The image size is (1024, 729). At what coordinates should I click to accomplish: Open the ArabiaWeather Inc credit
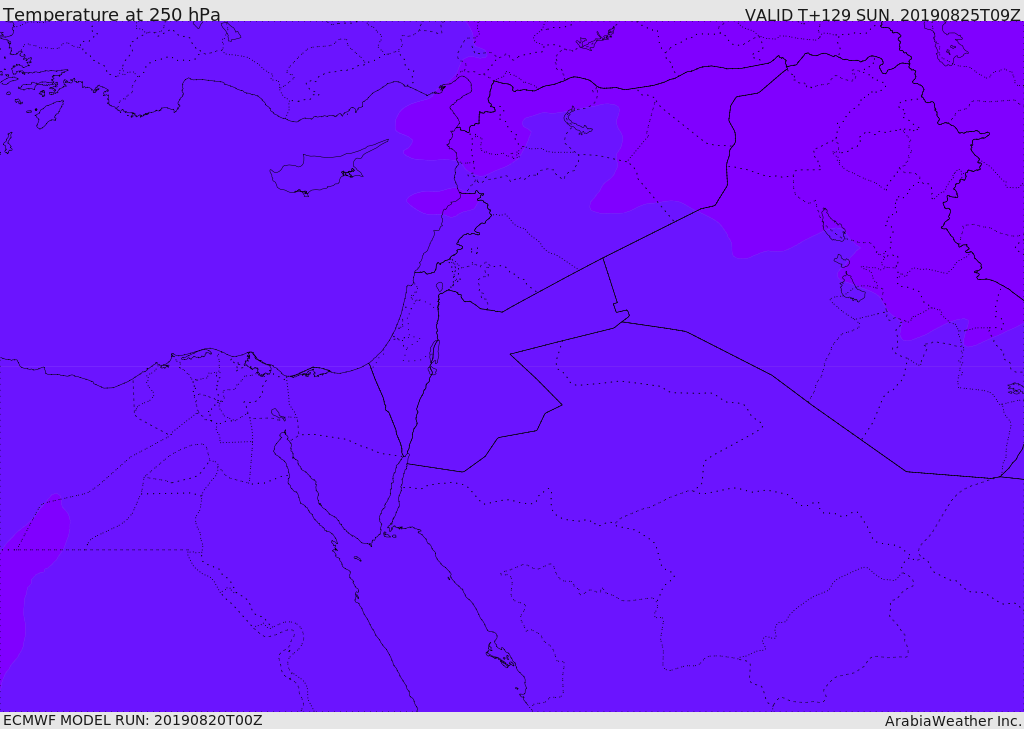tap(952, 721)
